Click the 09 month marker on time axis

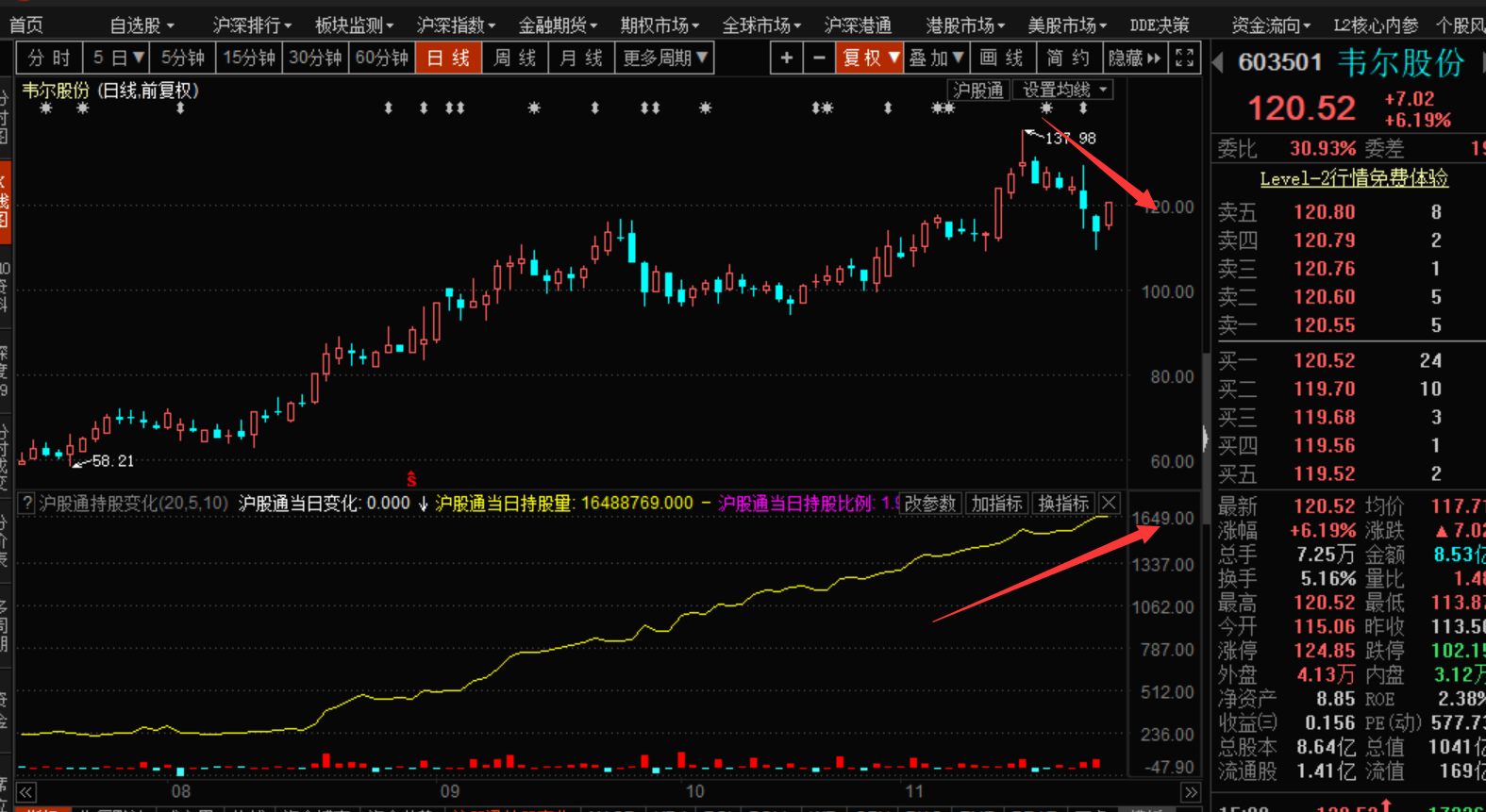click(449, 791)
